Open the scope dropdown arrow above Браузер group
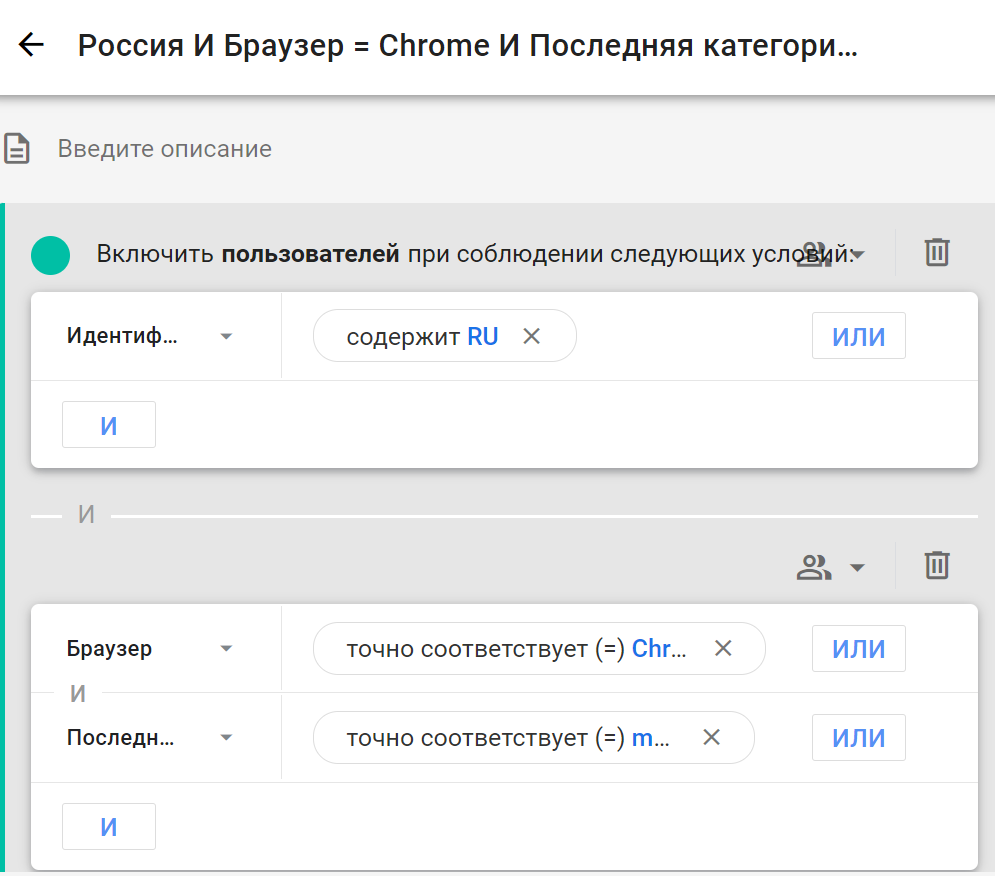The image size is (995, 876). [857, 568]
